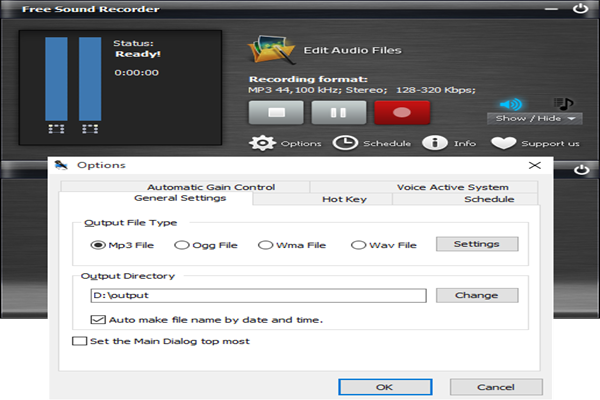Click the Support us heart icon
The image size is (600, 400).
click(508, 143)
